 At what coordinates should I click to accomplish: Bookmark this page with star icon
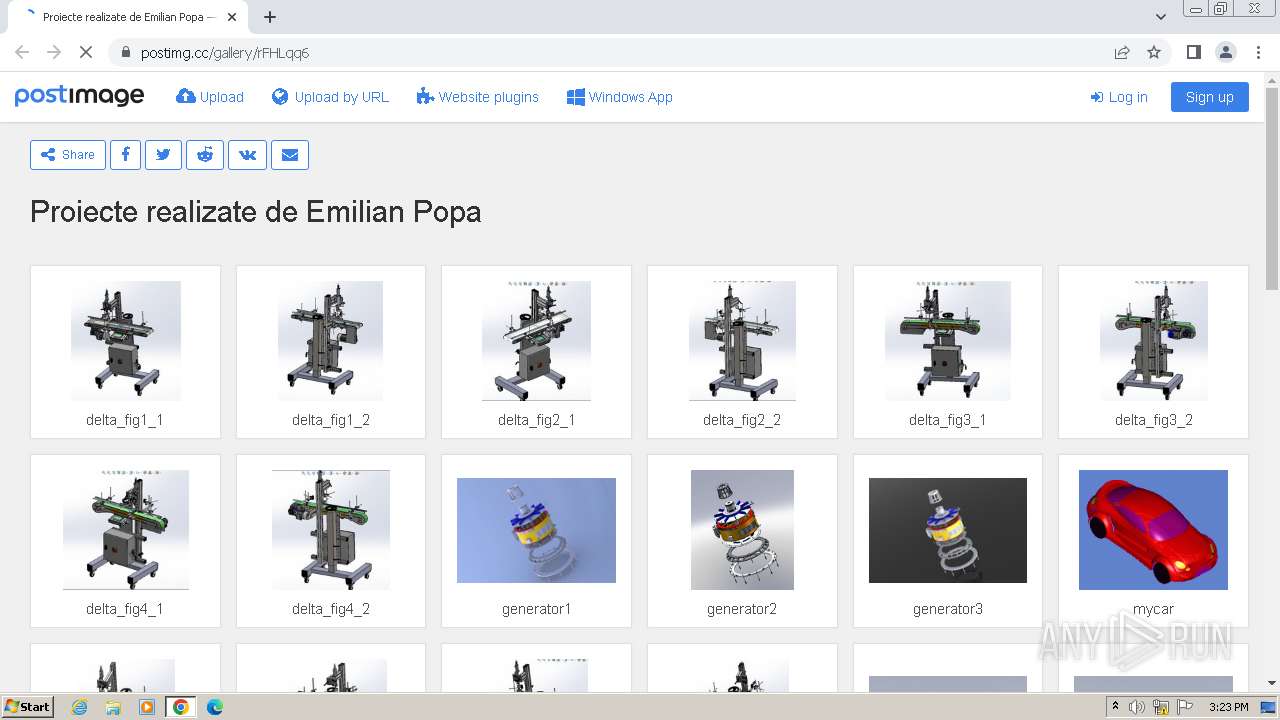[x=1154, y=52]
